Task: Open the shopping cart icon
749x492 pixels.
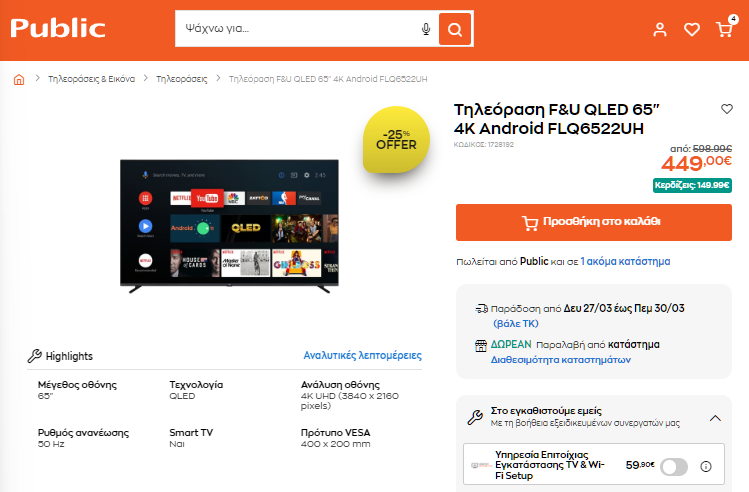Action: pyautogui.click(x=724, y=30)
